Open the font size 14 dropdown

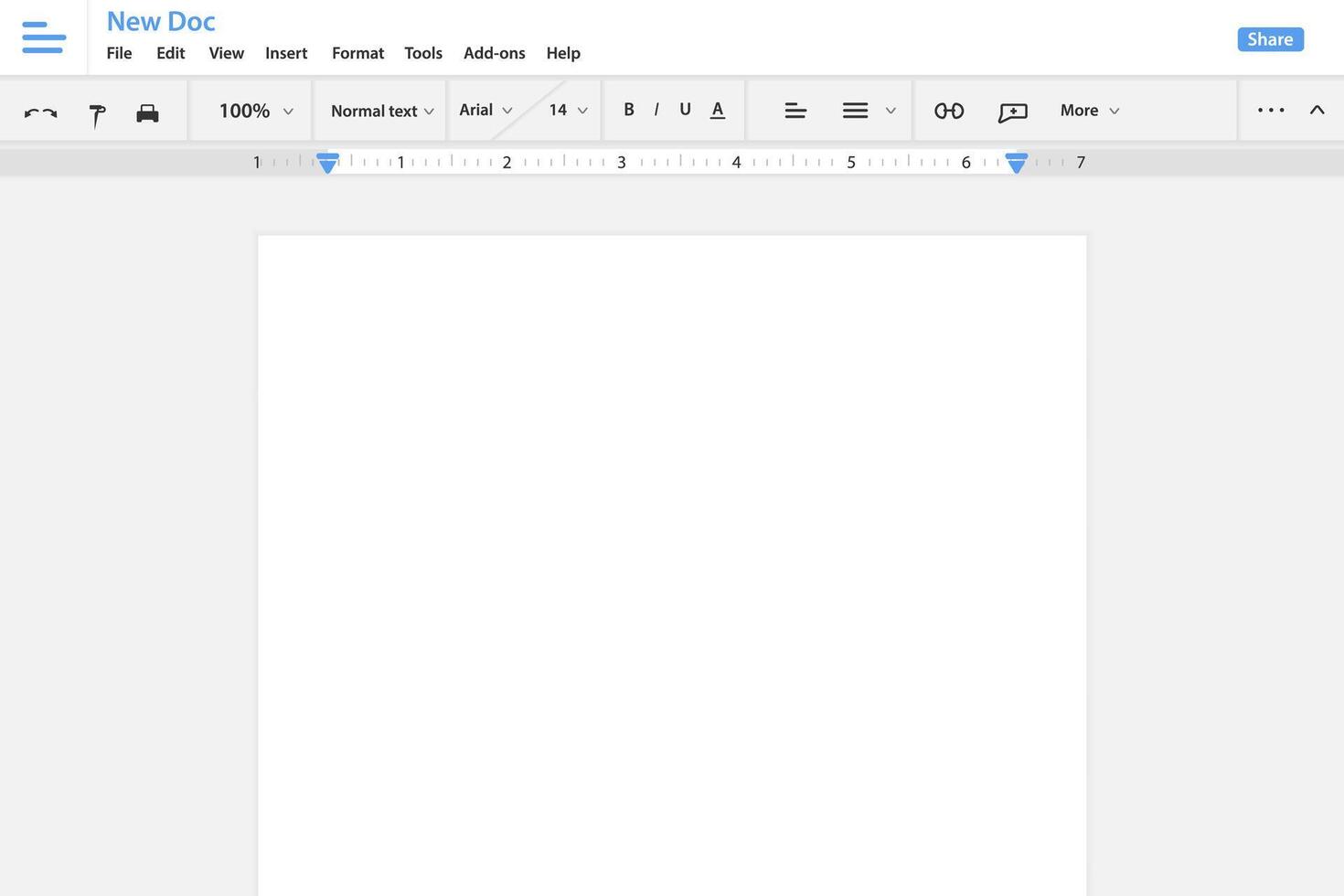tap(568, 110)
